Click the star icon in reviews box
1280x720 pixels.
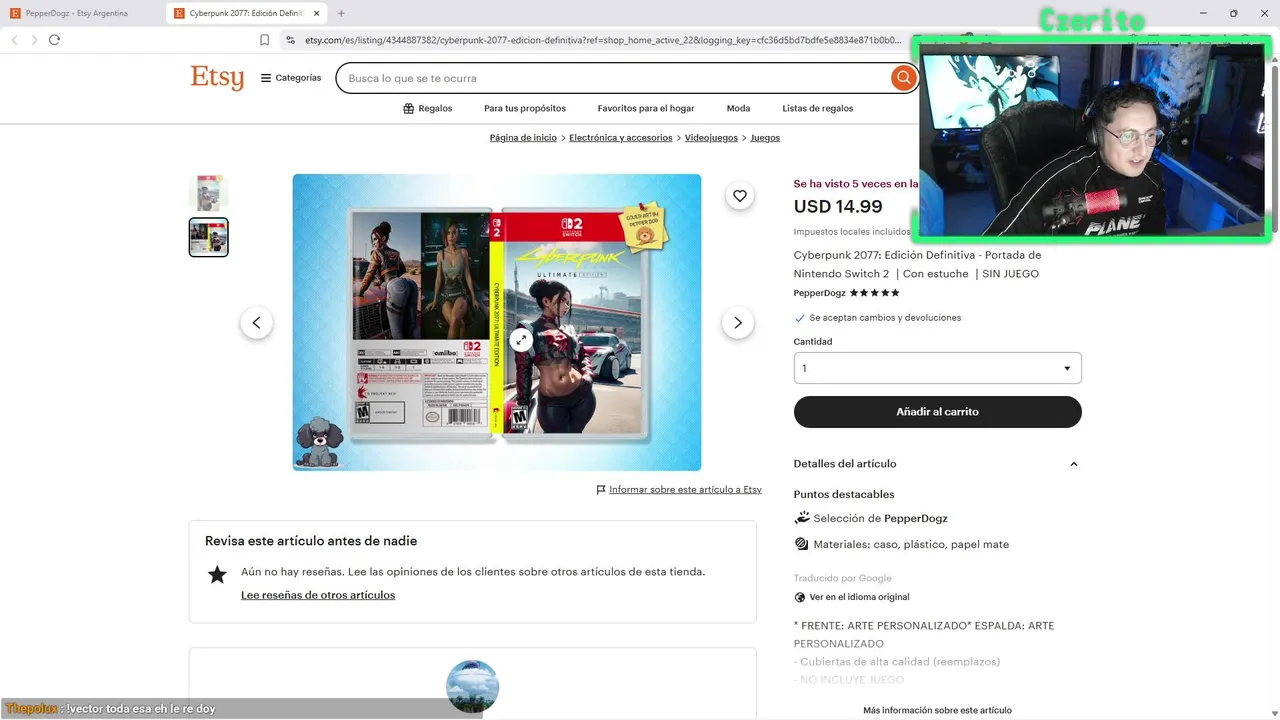217,574
